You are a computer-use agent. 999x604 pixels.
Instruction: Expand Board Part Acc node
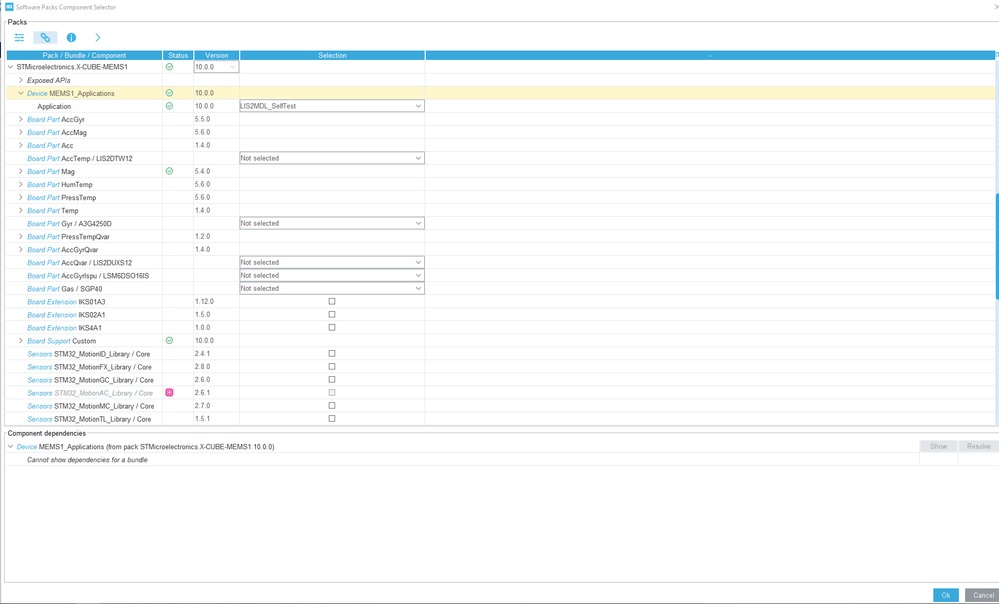21,145
